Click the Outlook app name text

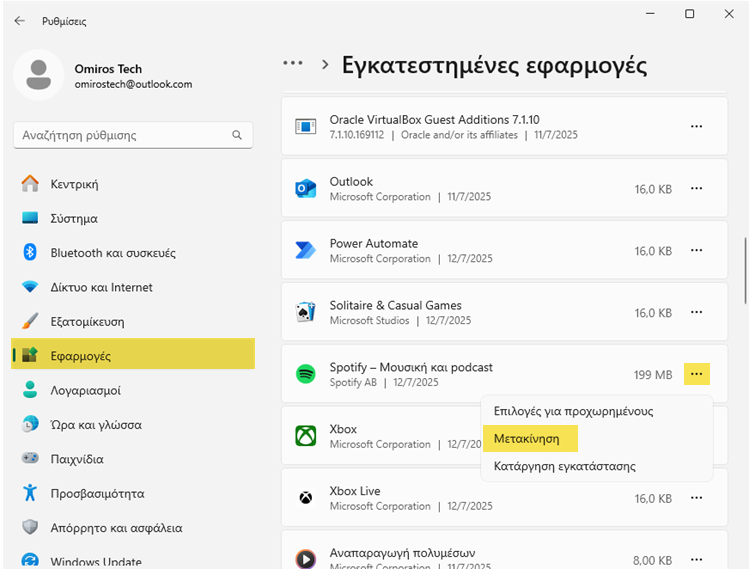[351, 182]
